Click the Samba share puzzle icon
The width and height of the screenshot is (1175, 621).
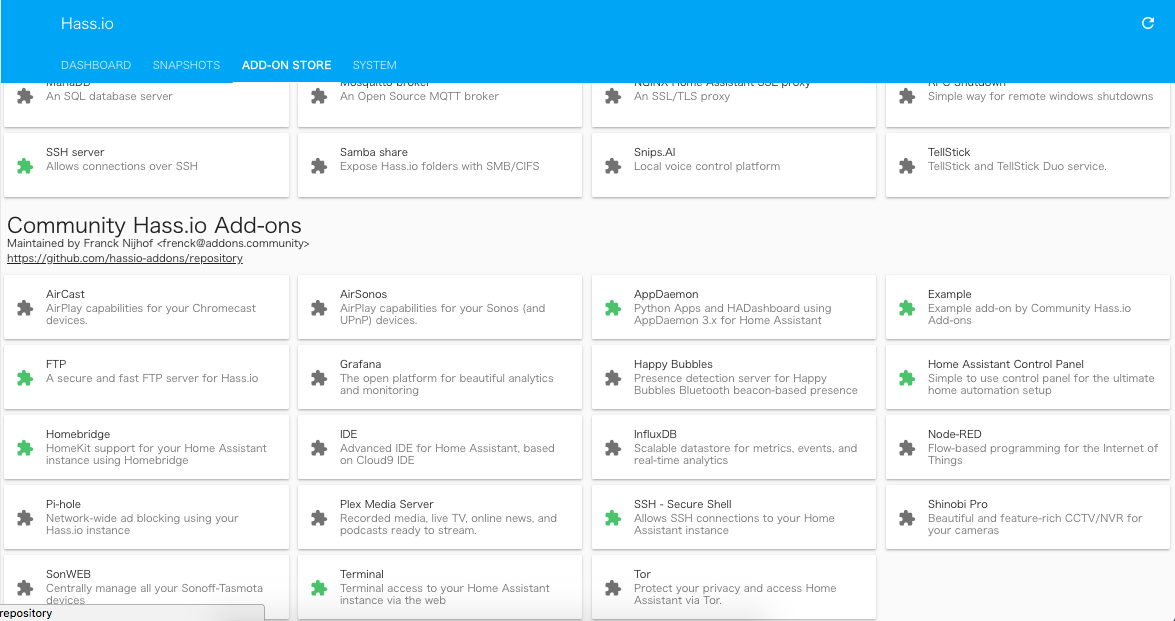[318, 166]
